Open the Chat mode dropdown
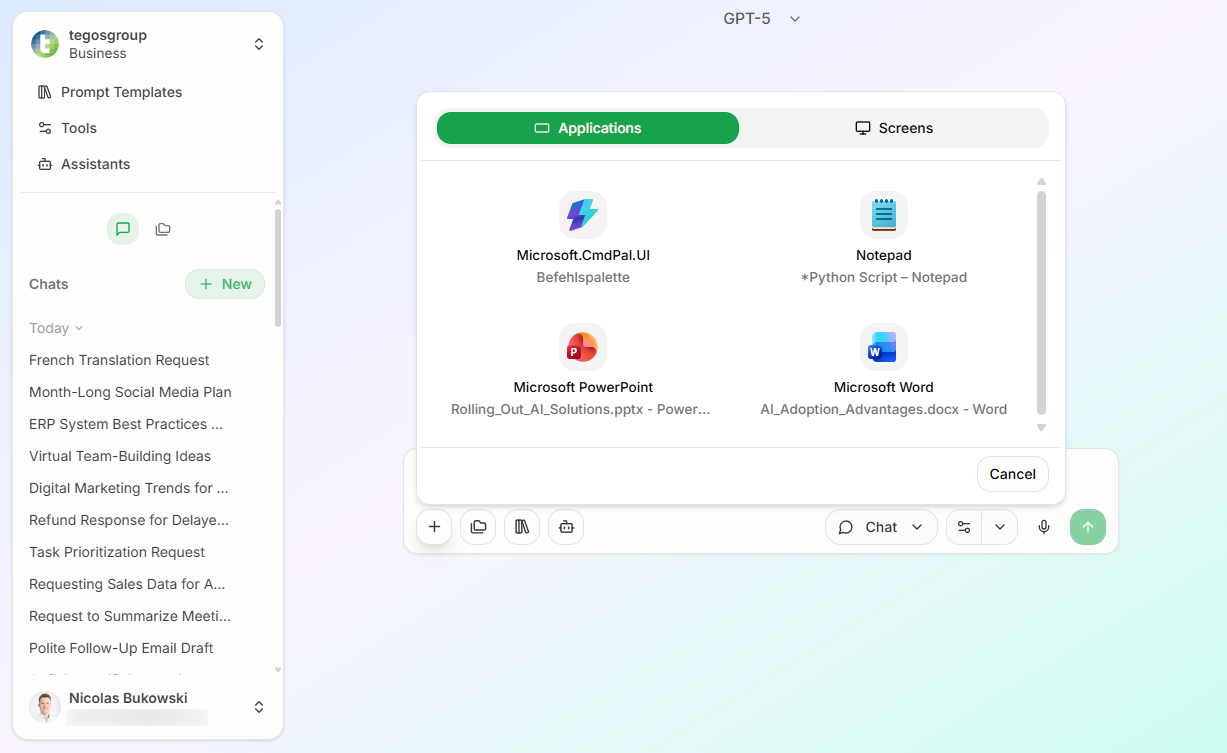This screenshot has height=753, width=1227. pyautogui.click(x=881, y=527)
